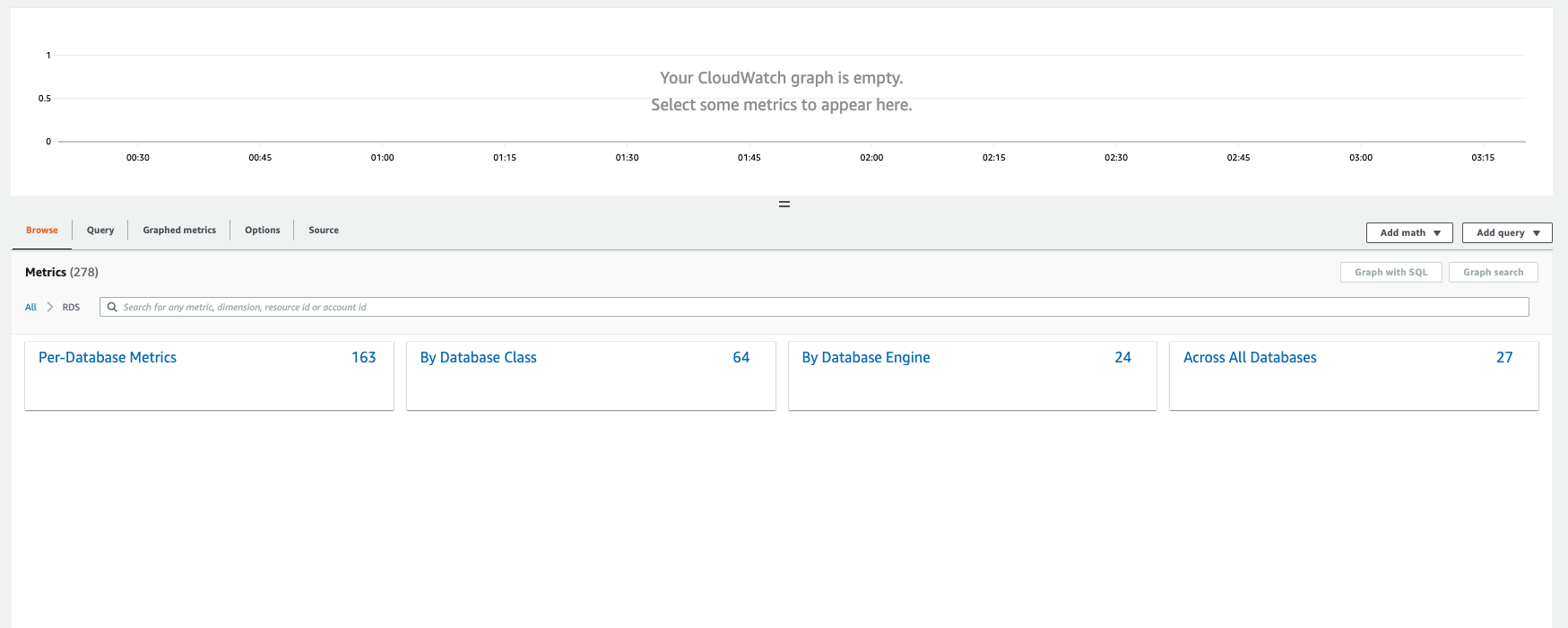The width and height of the screenshot is (1568, 628).
Task: Click the empty CloudWatch graph message
Action: click(781, 92)
